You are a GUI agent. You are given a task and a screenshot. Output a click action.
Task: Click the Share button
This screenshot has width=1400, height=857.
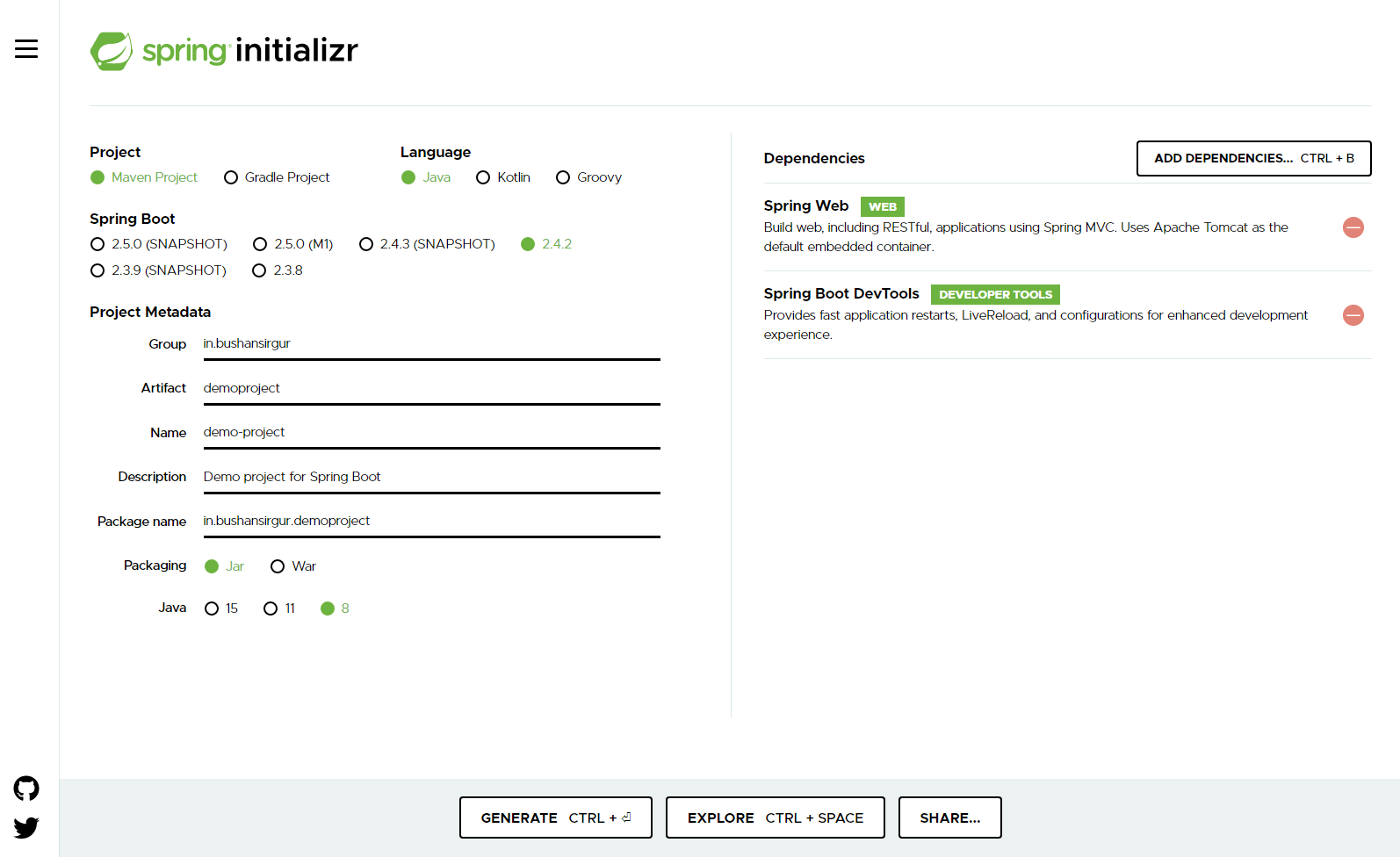coord(949,817)
